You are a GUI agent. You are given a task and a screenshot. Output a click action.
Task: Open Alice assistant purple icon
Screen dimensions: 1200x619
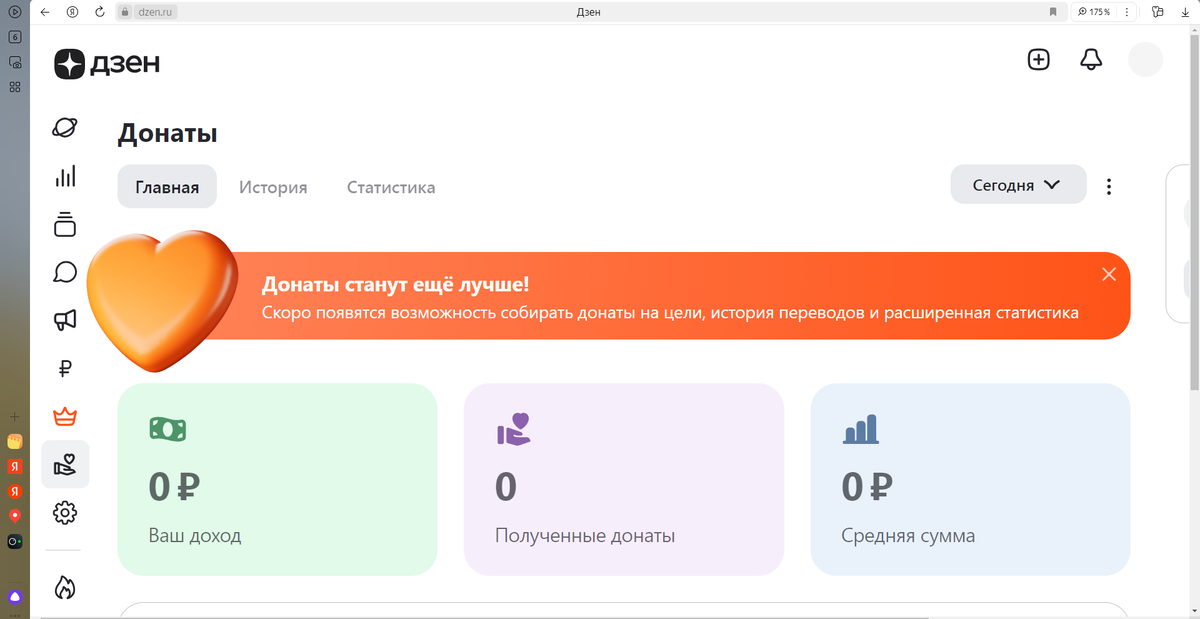pos(15,597)
